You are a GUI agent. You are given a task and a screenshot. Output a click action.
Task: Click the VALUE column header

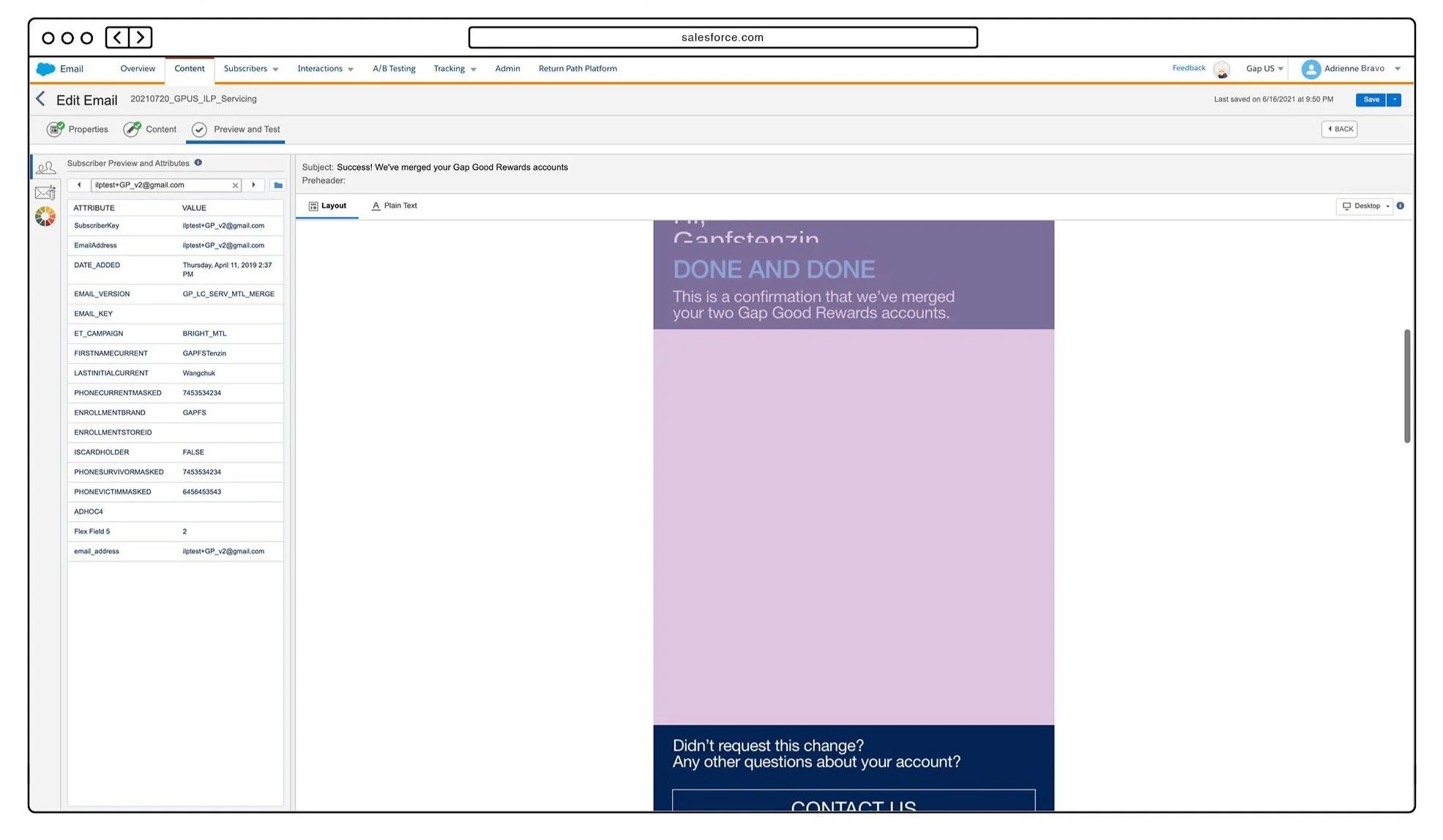(195, 209)
